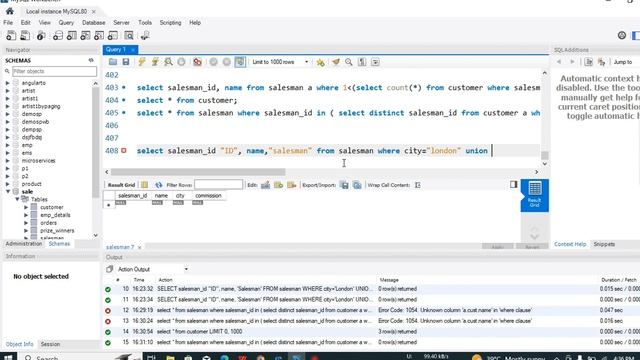
Task: Open the Database menu
Action: click(x=93, y=23)
